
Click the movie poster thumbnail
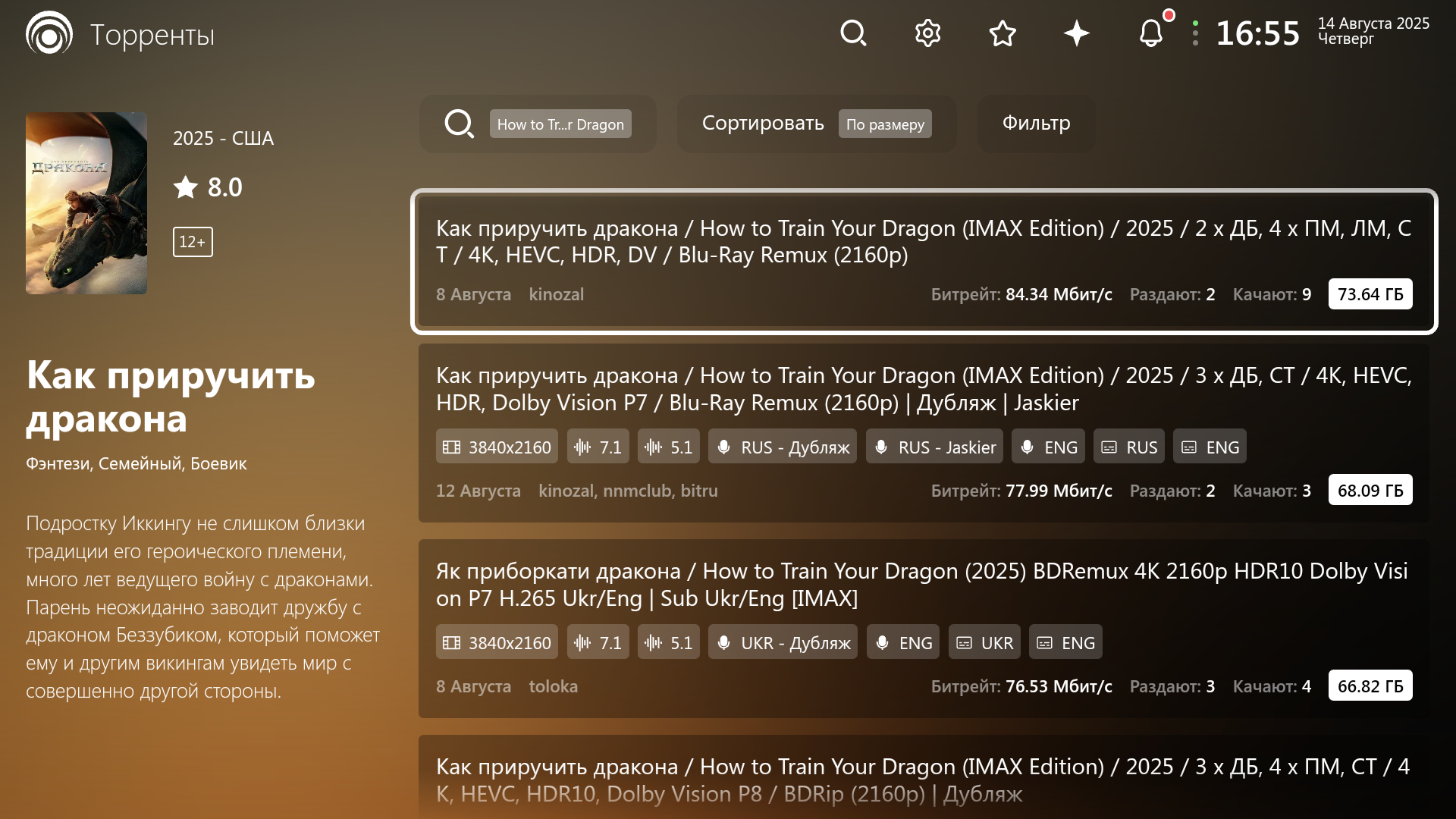[86, 203]
